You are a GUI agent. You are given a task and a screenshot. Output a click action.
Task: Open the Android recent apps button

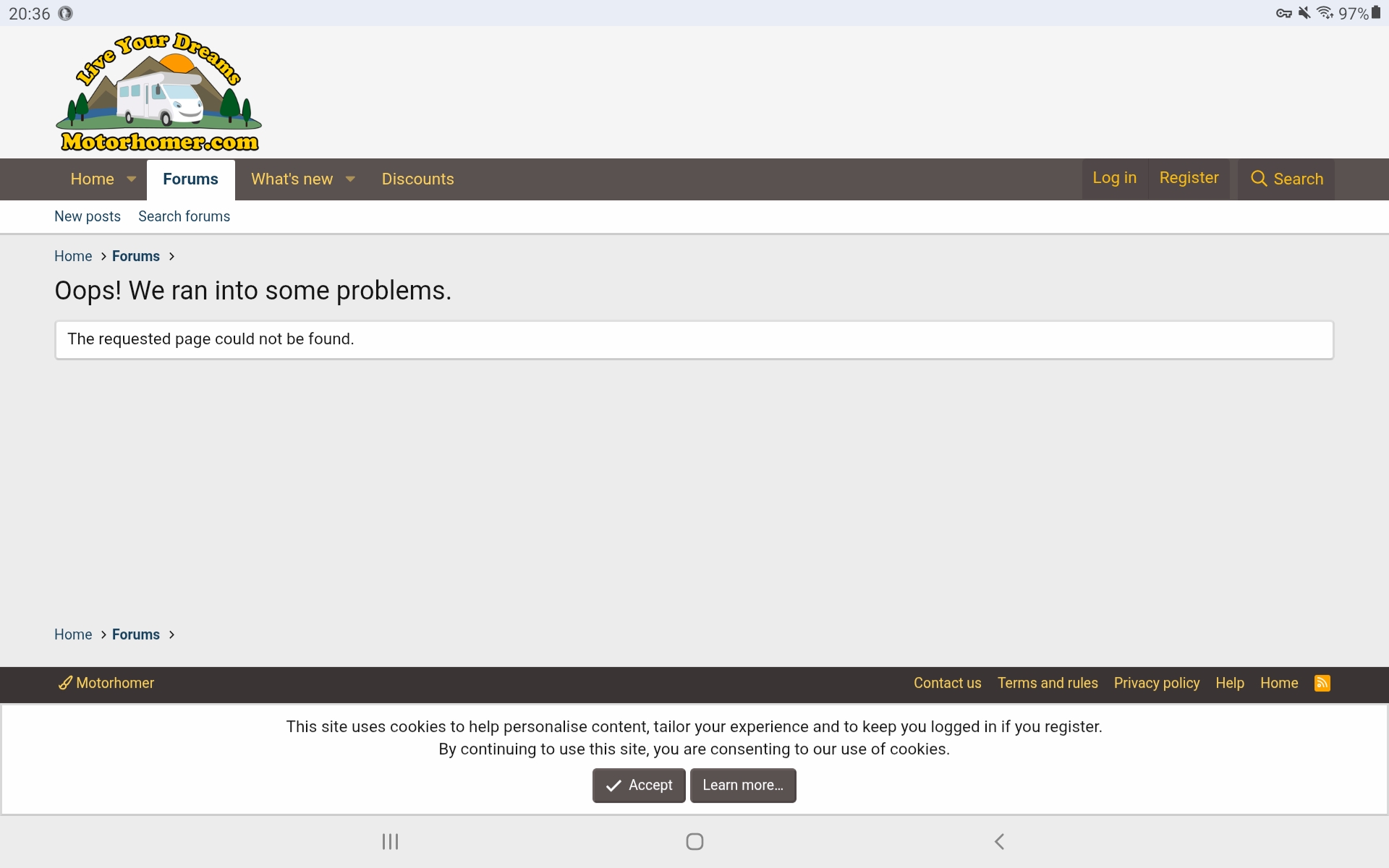pyautogui.click(x=390, y=841)
